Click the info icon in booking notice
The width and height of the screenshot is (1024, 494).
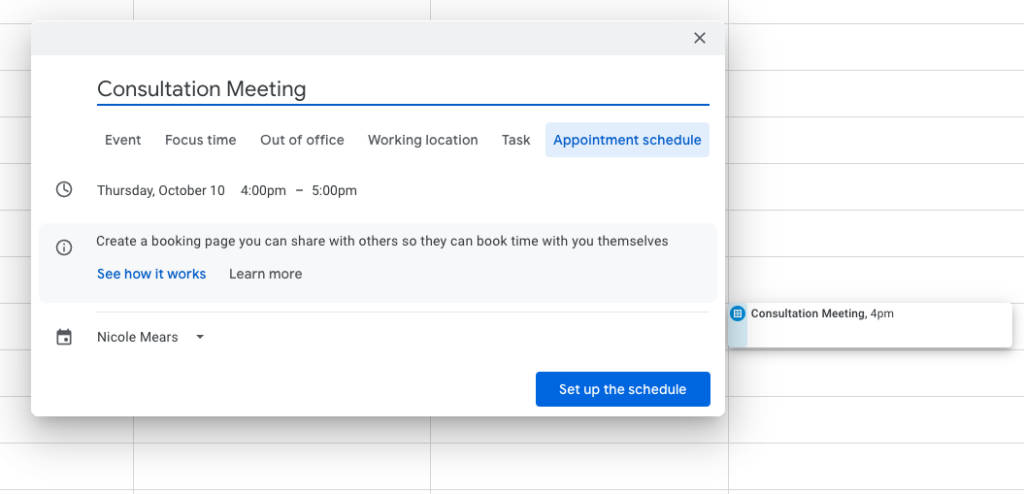(x=64, y=248)
